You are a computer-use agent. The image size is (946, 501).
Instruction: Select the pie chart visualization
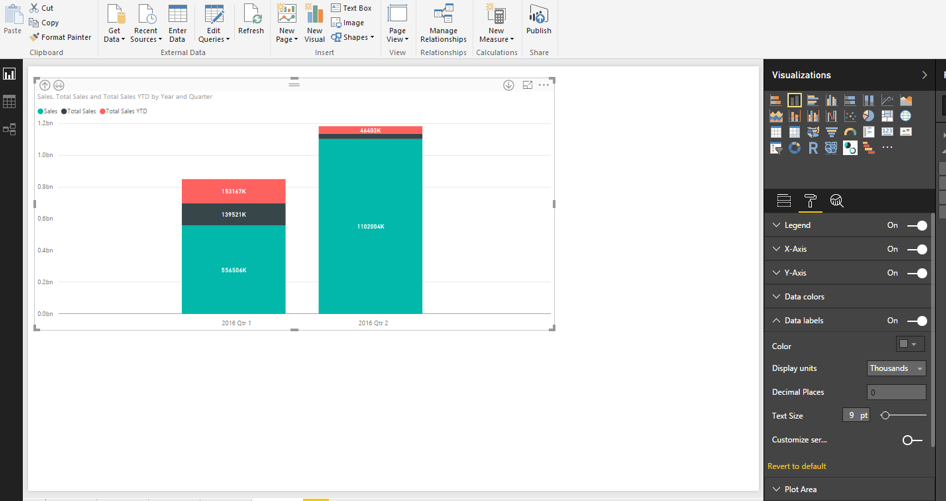click(868, 116)
